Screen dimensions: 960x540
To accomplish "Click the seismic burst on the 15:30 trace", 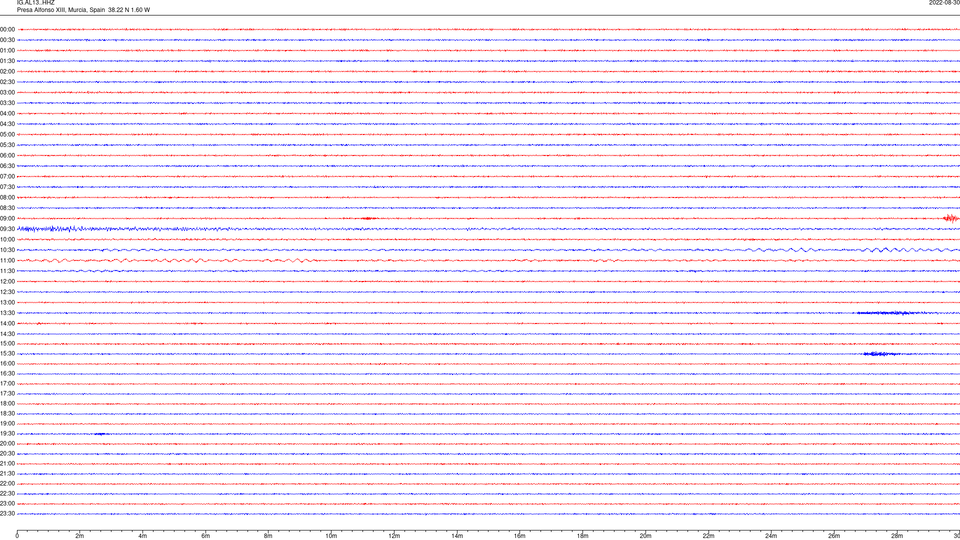I will pos(882,354).
